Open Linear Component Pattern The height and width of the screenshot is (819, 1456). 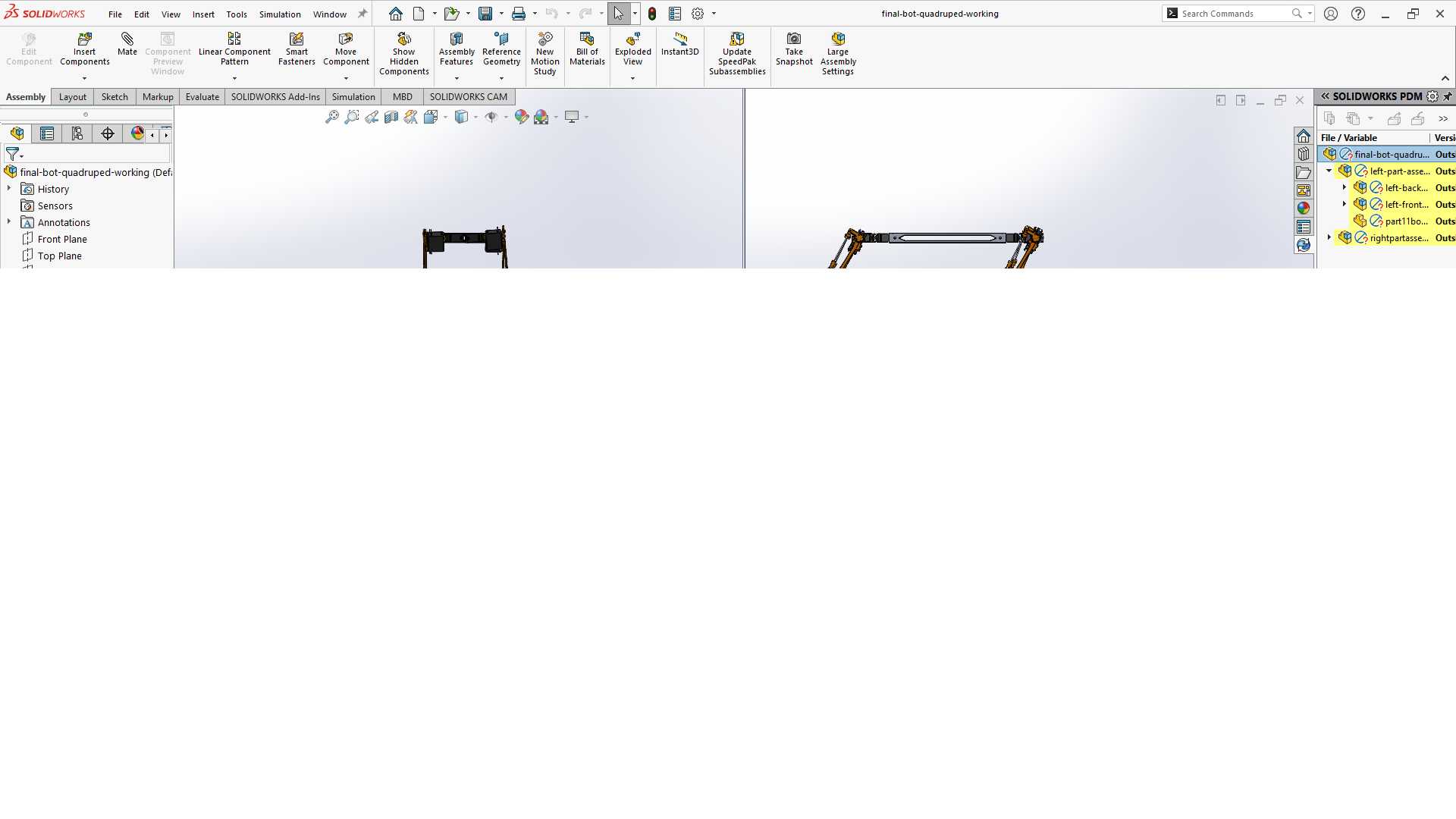pos(234,49)
